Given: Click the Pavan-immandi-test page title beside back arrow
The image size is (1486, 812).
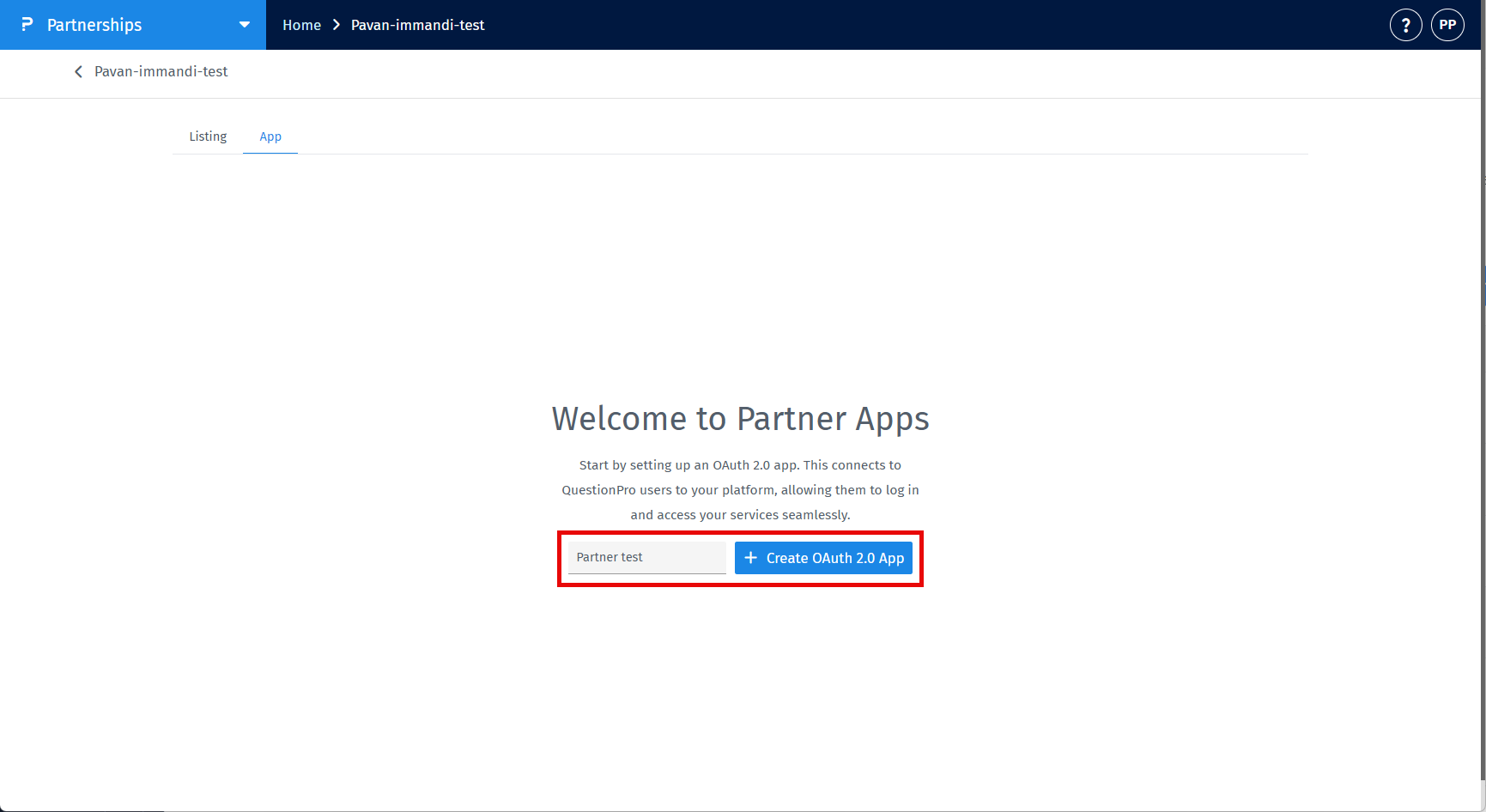Looking at the screenshot, I should 161,72.
